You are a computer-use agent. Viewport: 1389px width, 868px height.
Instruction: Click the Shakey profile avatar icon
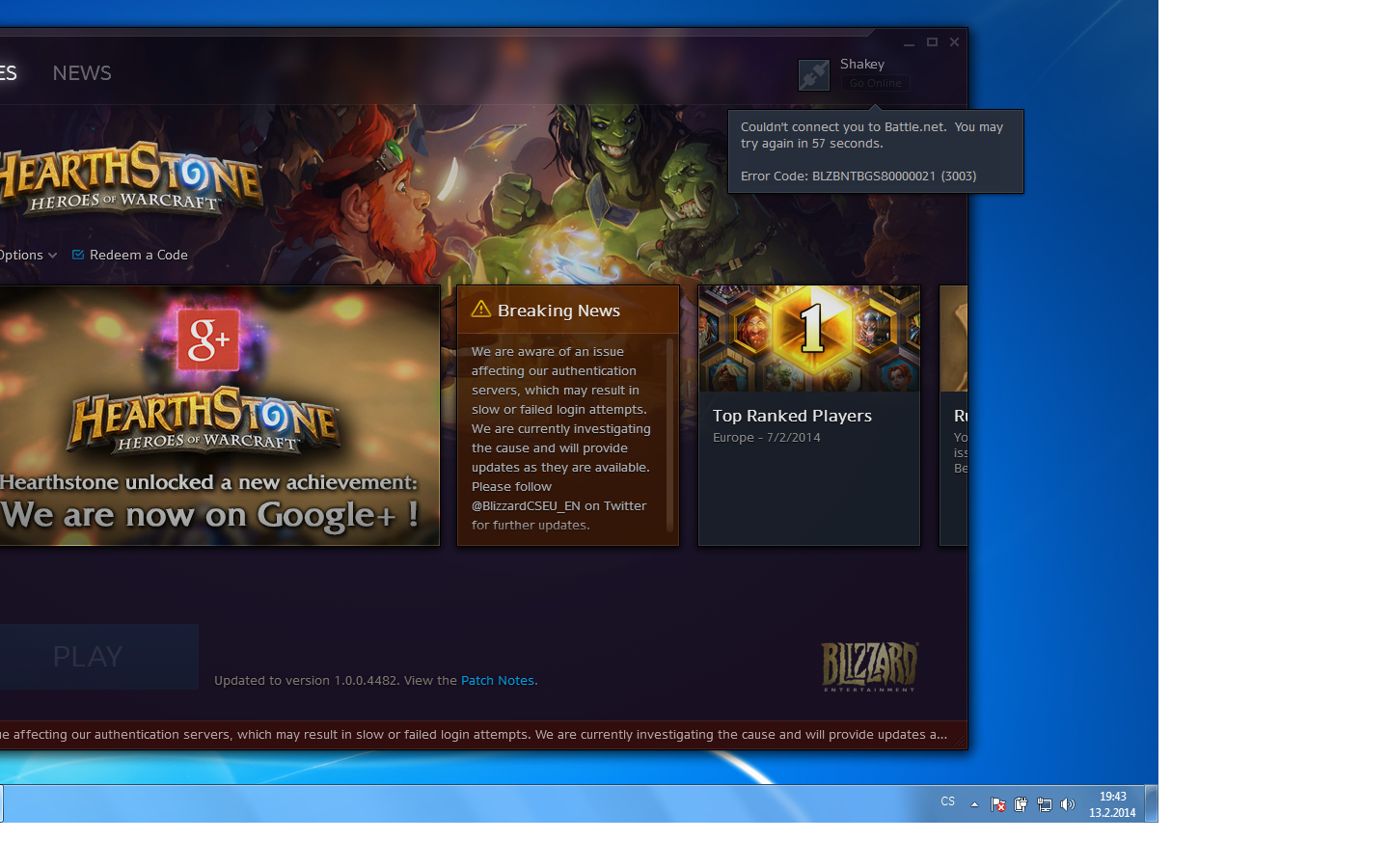tap(814, 75)
